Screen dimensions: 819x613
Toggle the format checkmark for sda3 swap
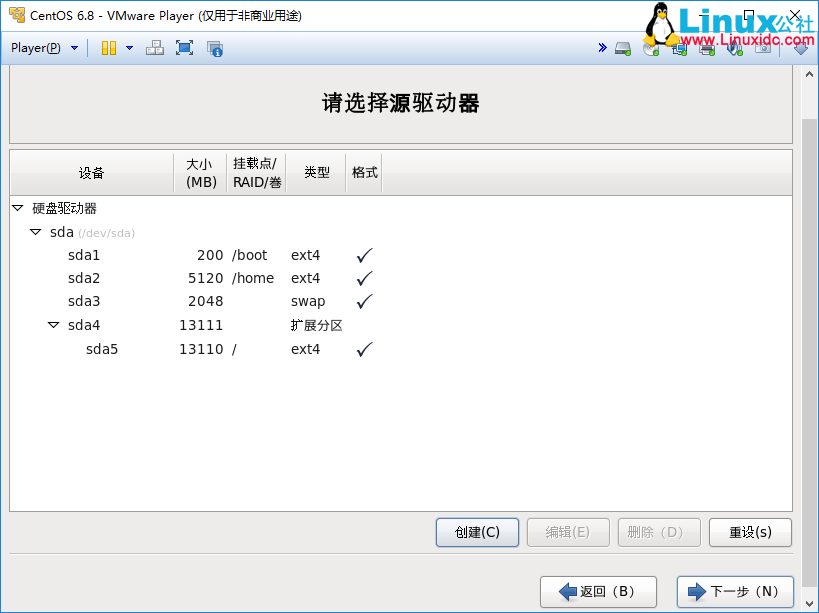point(364,301)
